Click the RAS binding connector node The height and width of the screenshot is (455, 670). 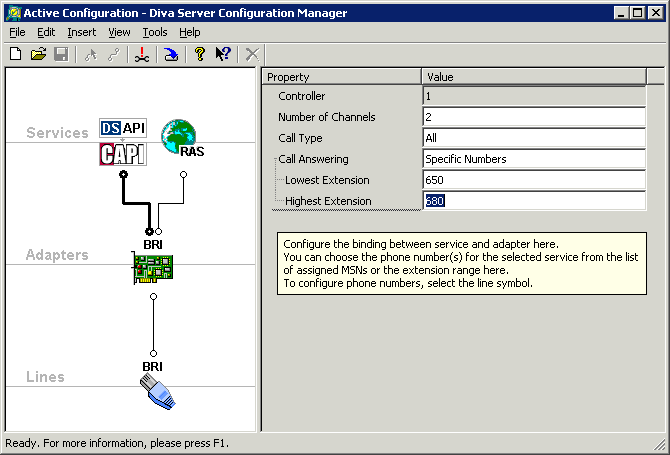click(x=183, y=174)
